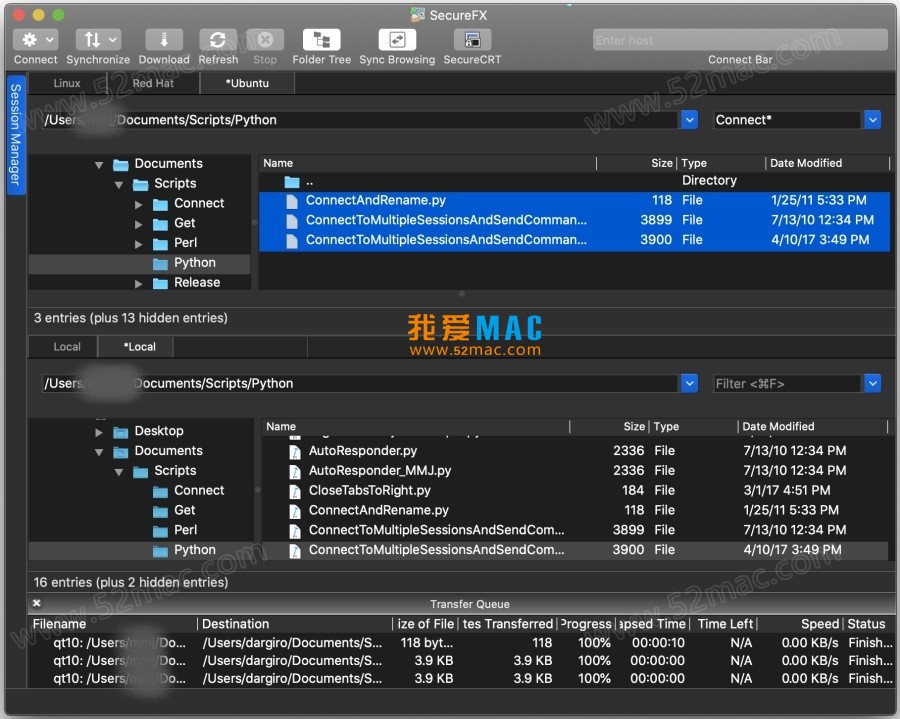Launch SecureCRT from the toolbar

coord(472,40)
